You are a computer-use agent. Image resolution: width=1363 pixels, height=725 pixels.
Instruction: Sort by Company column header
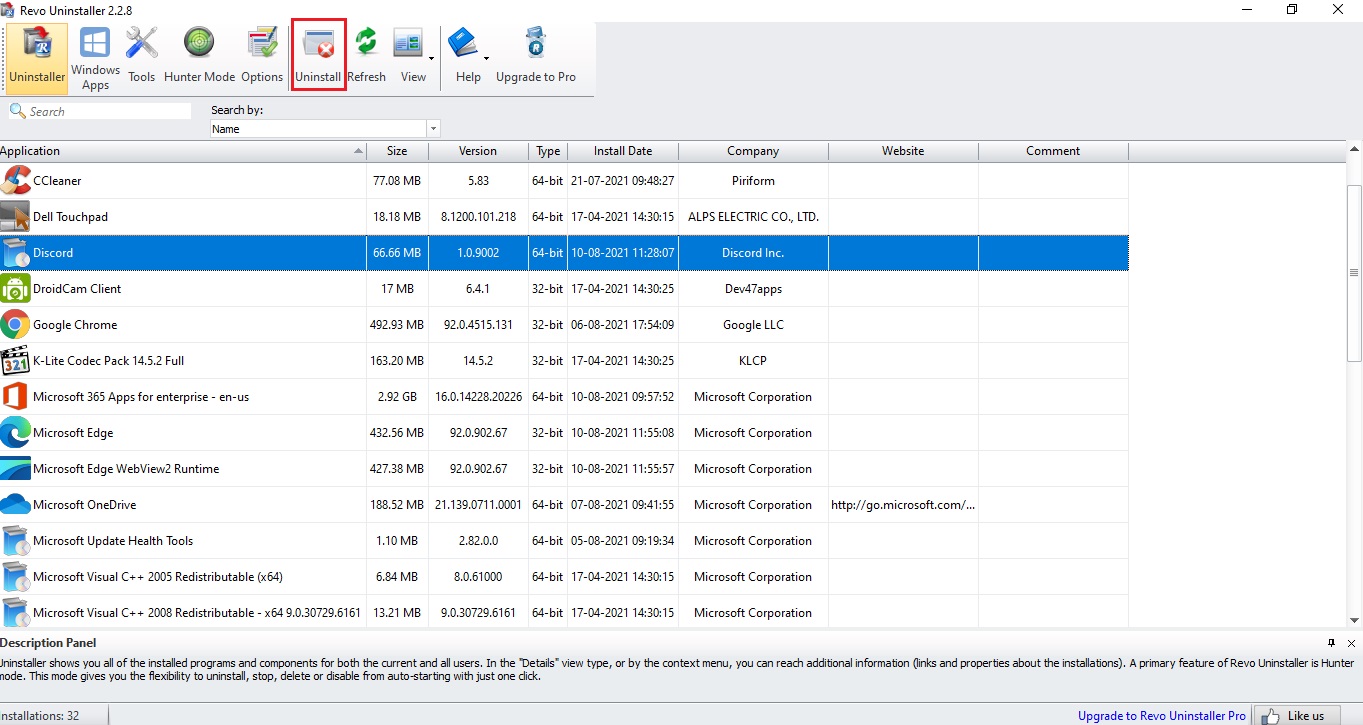753,151
